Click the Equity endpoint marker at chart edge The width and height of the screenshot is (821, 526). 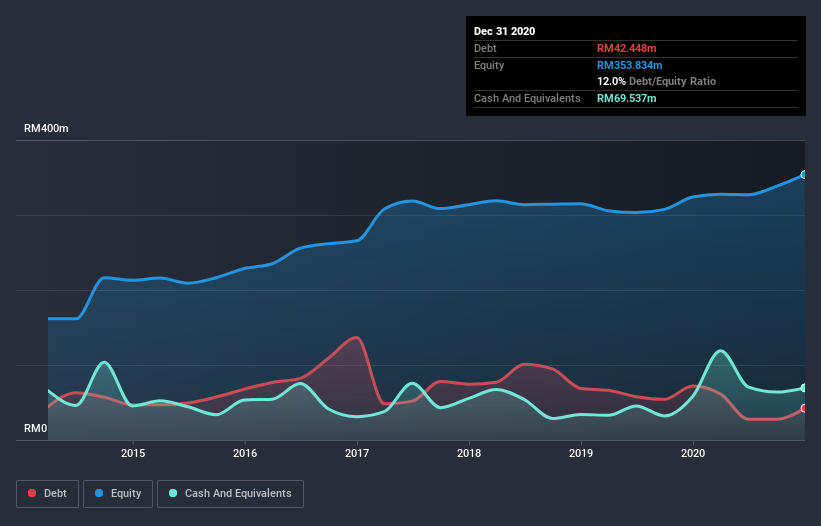coord(804,175)
